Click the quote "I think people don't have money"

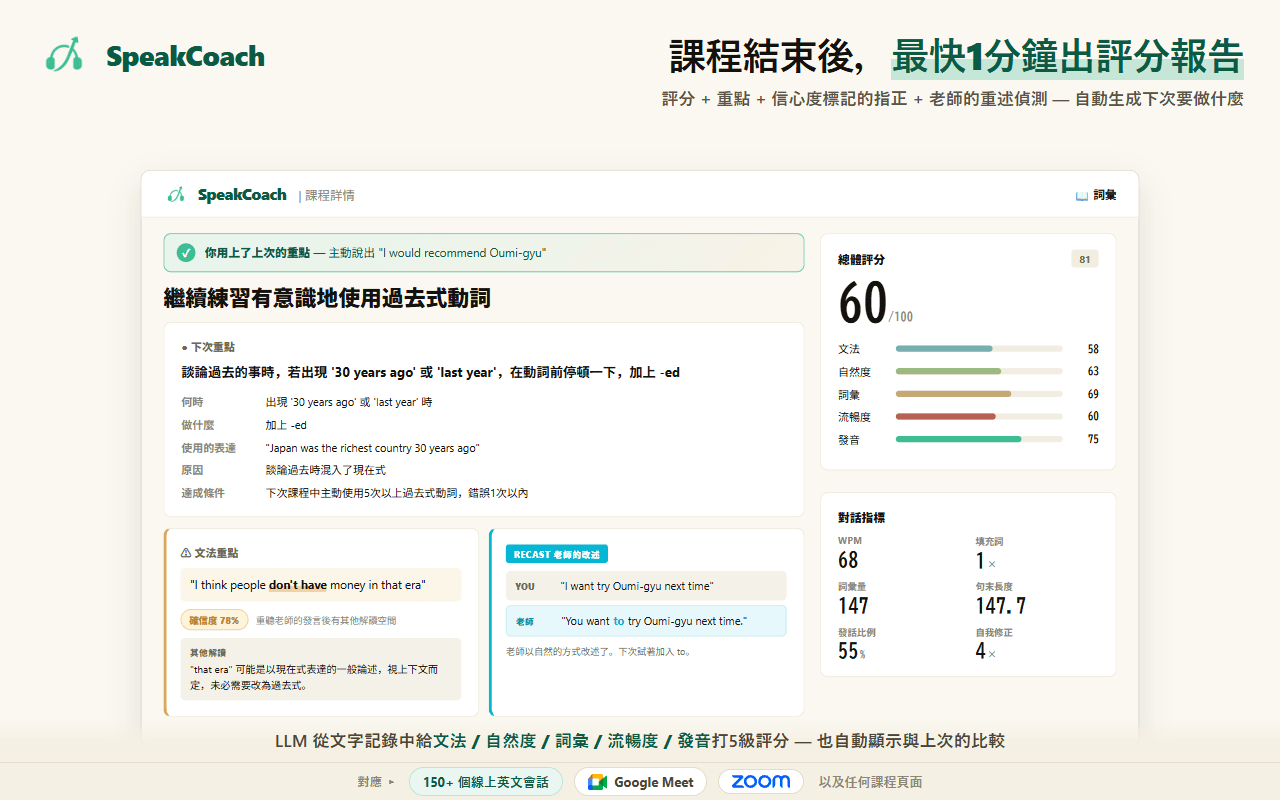[308, 585]
